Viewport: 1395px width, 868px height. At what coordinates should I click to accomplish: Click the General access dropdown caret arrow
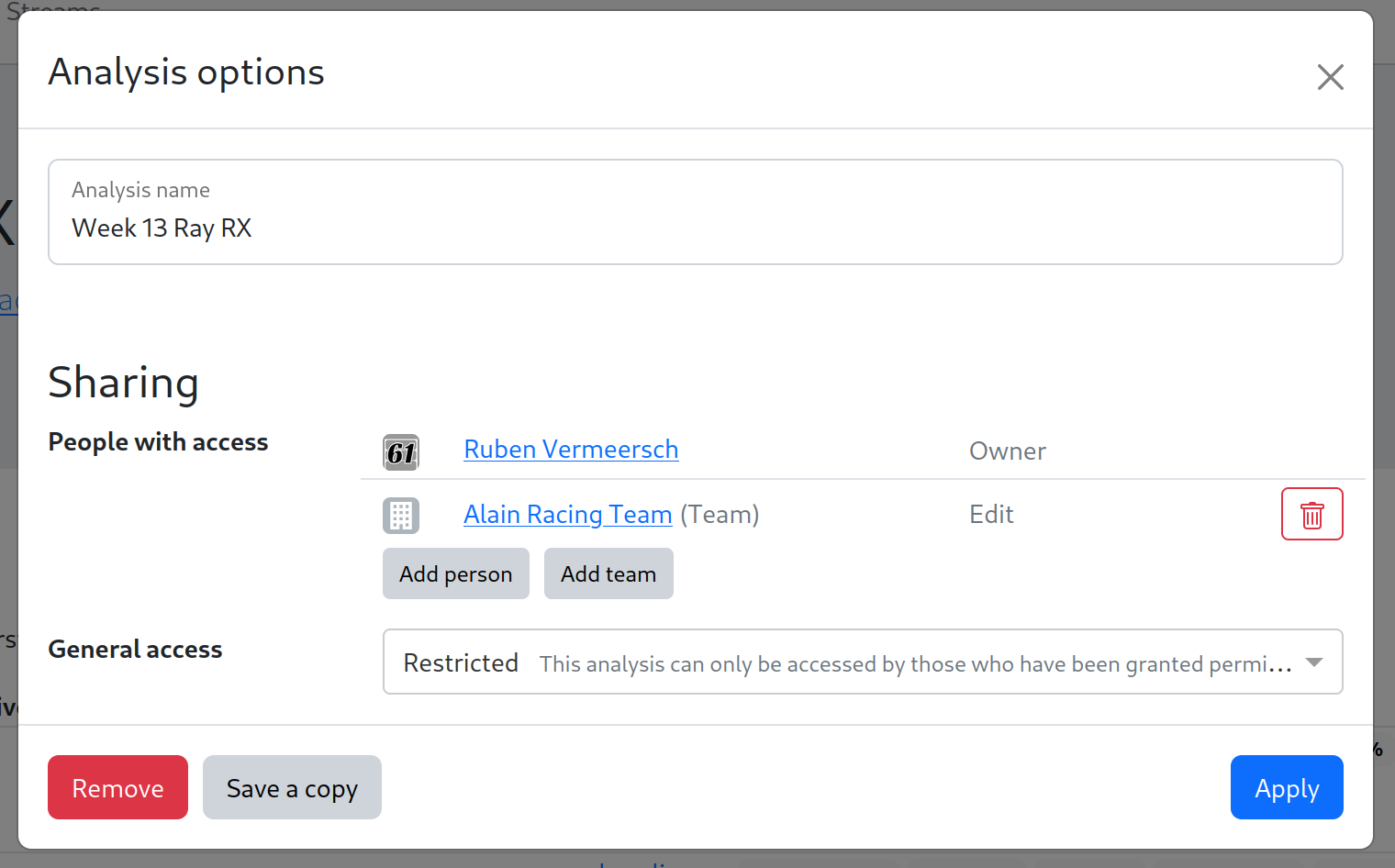coord(1313,662)
